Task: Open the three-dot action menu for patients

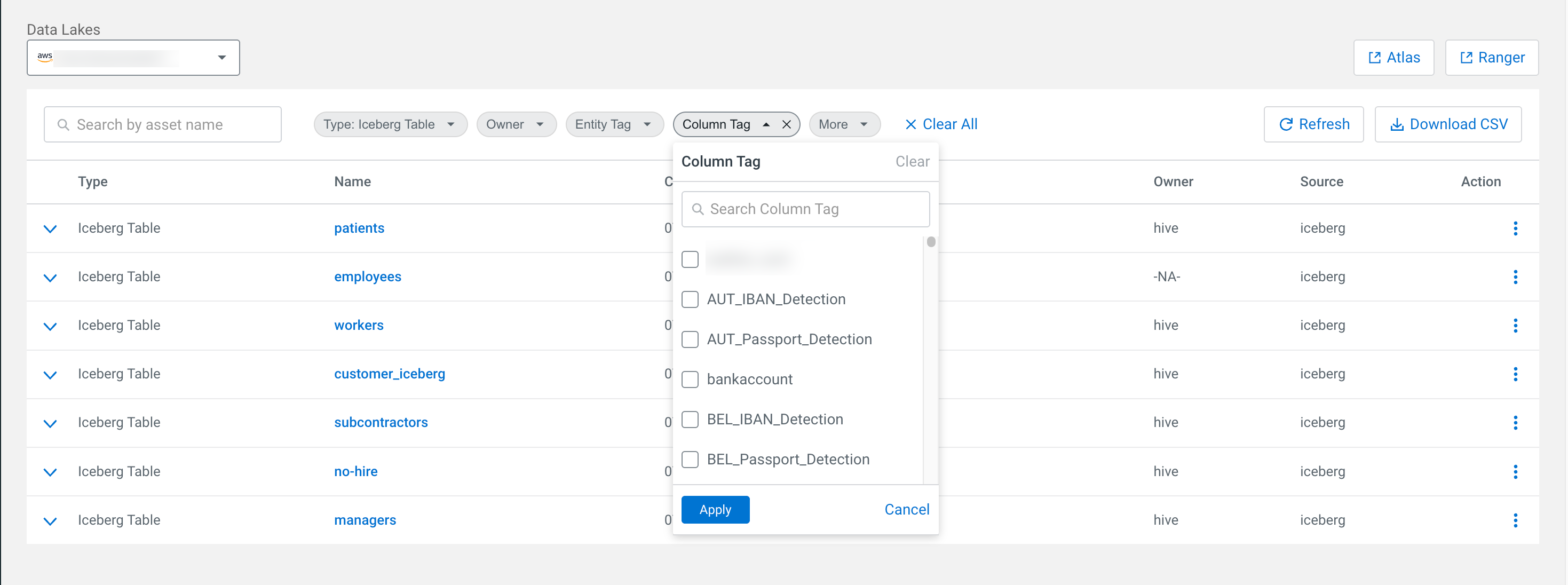Action: point(1515,228)
